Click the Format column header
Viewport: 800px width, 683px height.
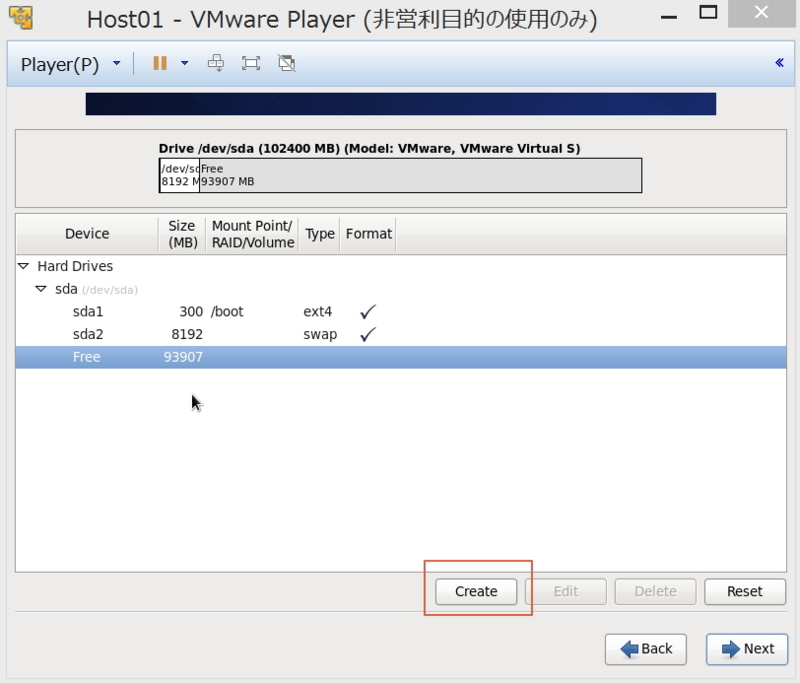368,234
